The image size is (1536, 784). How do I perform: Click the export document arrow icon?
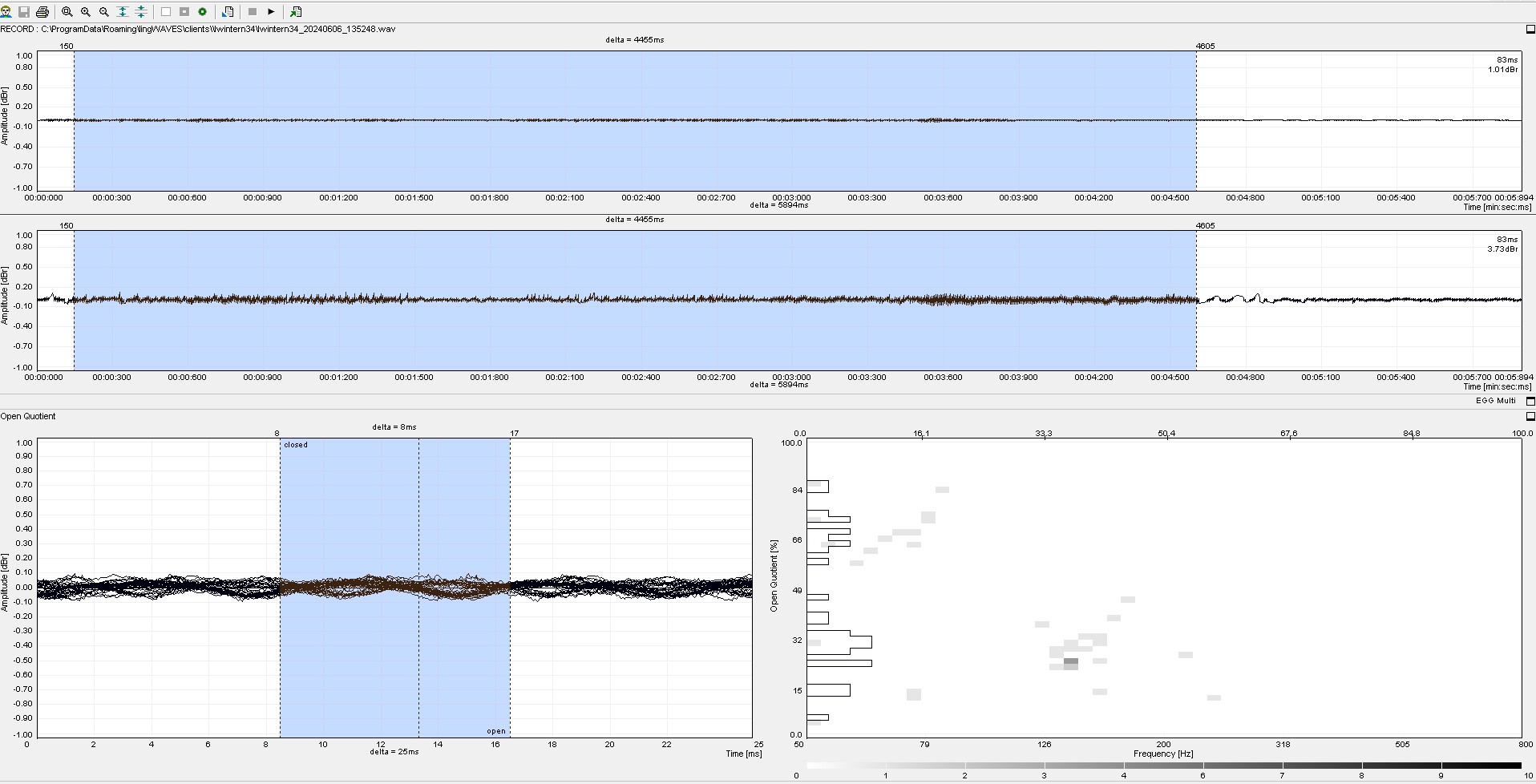pos(296,12)
